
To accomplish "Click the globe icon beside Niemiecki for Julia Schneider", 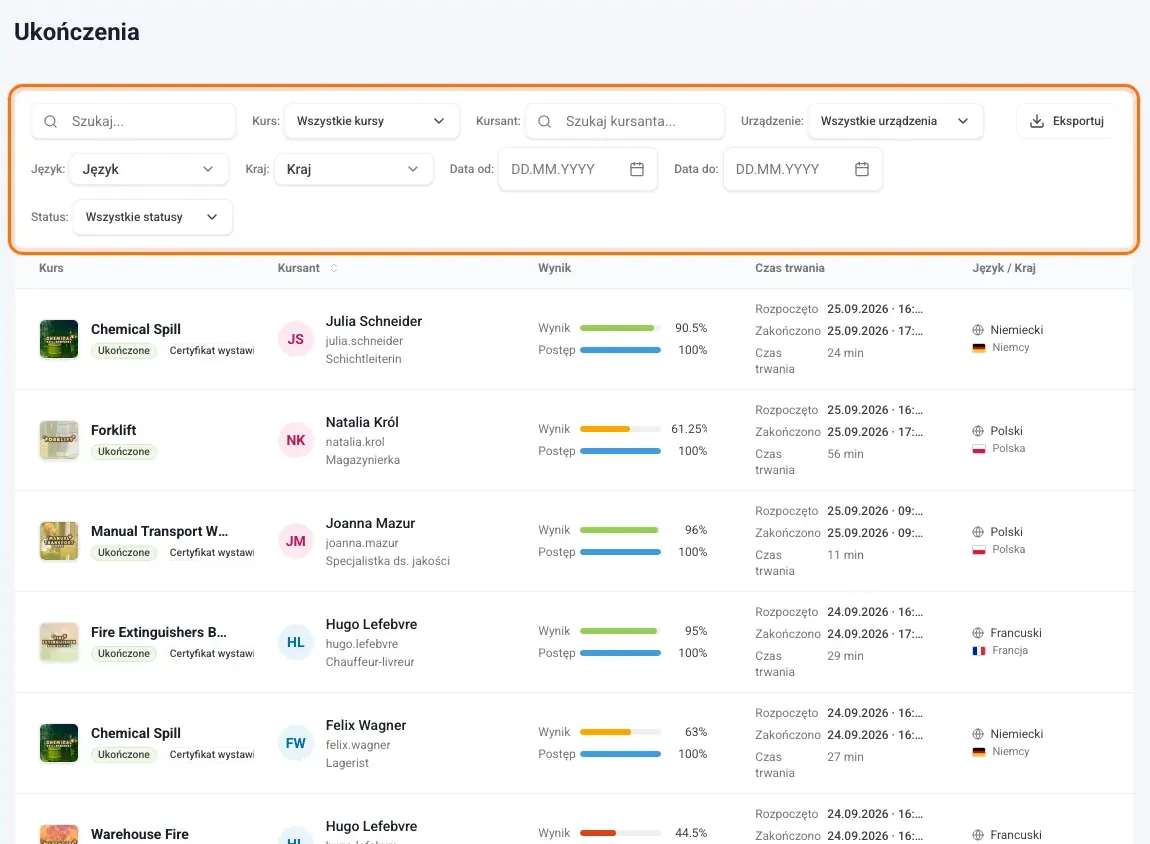I will (x=978, y=330).
